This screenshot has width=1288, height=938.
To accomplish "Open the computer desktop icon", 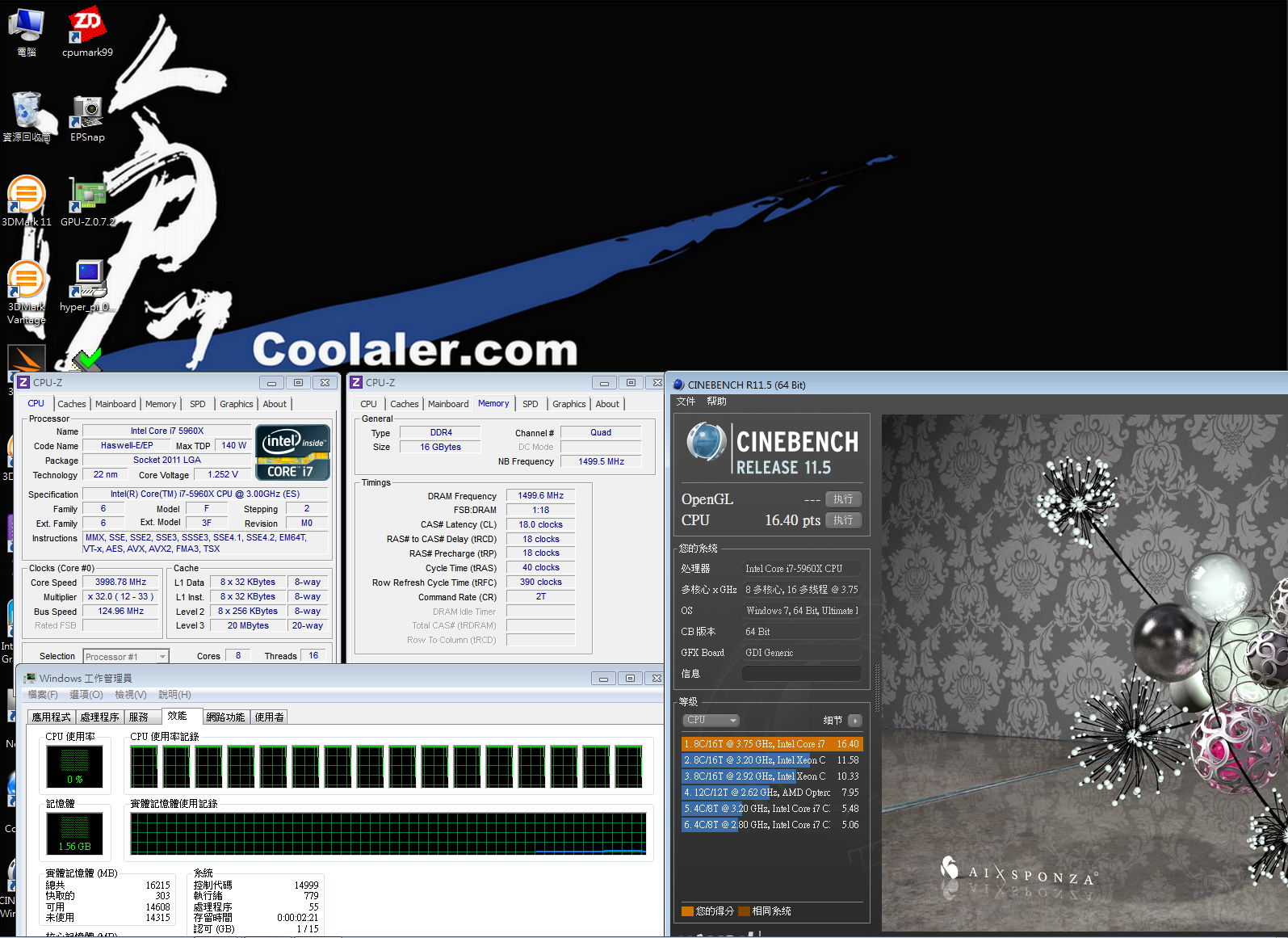I will coord(27,32).
